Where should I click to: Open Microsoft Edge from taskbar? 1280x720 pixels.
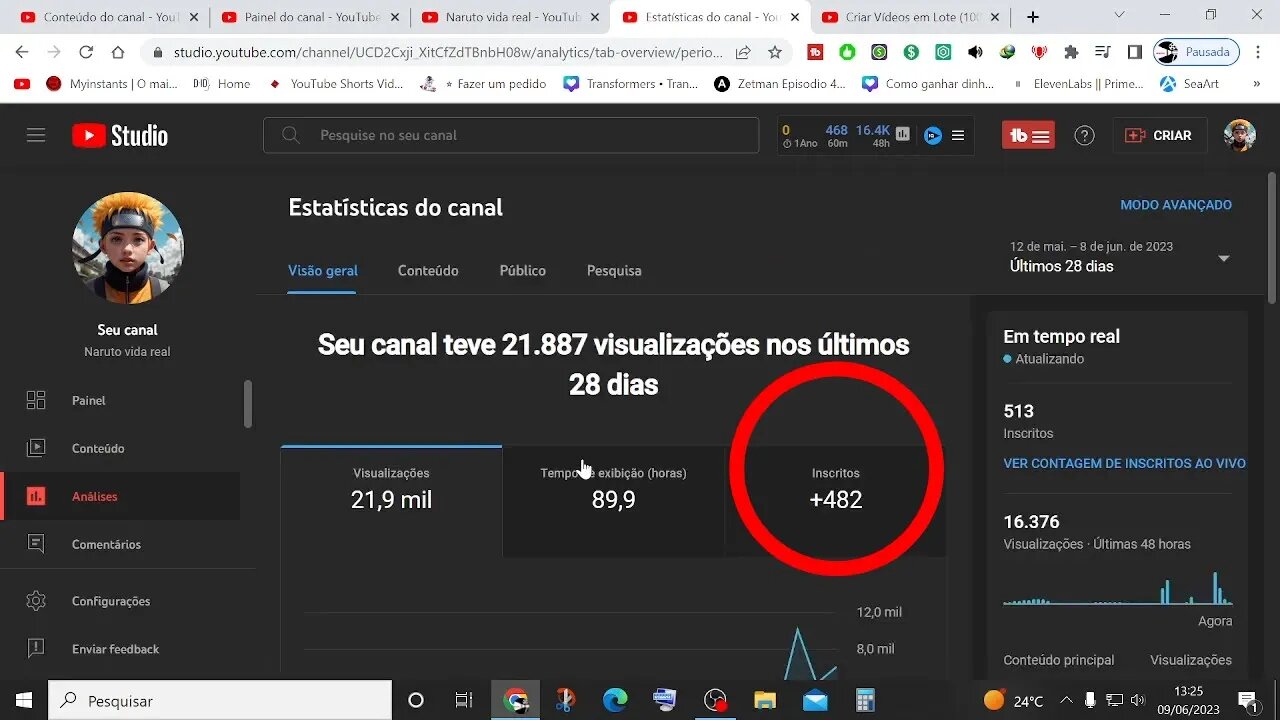[x=614, y=700]
